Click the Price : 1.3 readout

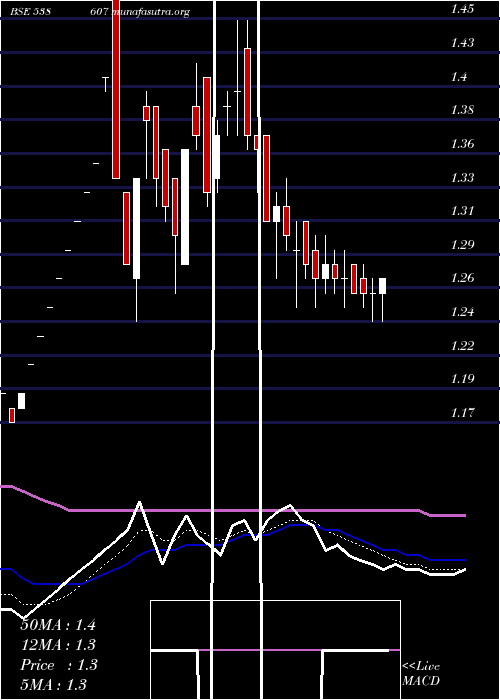(58, 665)
